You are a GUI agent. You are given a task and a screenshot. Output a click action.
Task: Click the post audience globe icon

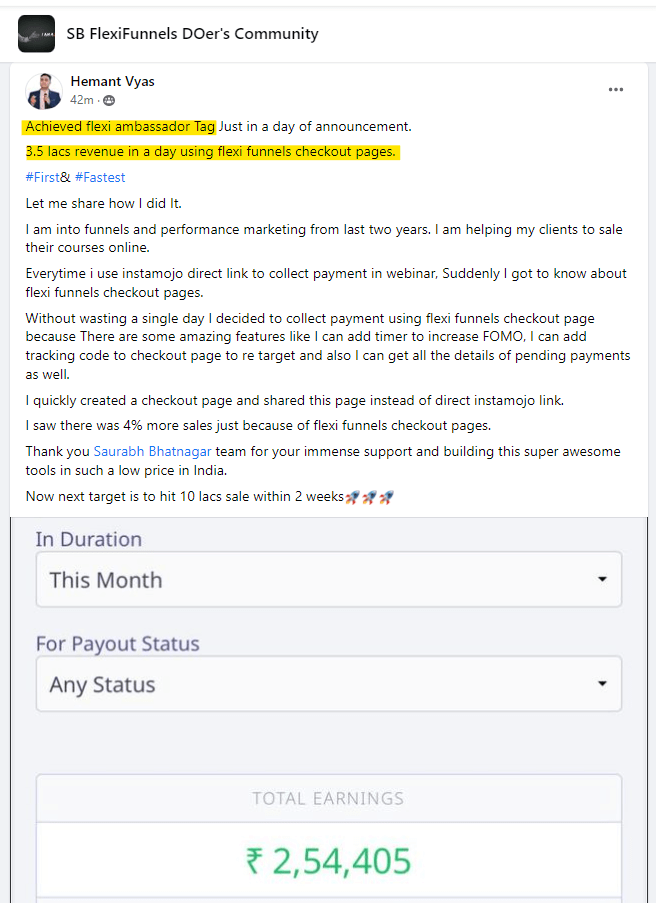tap(109, 101)
